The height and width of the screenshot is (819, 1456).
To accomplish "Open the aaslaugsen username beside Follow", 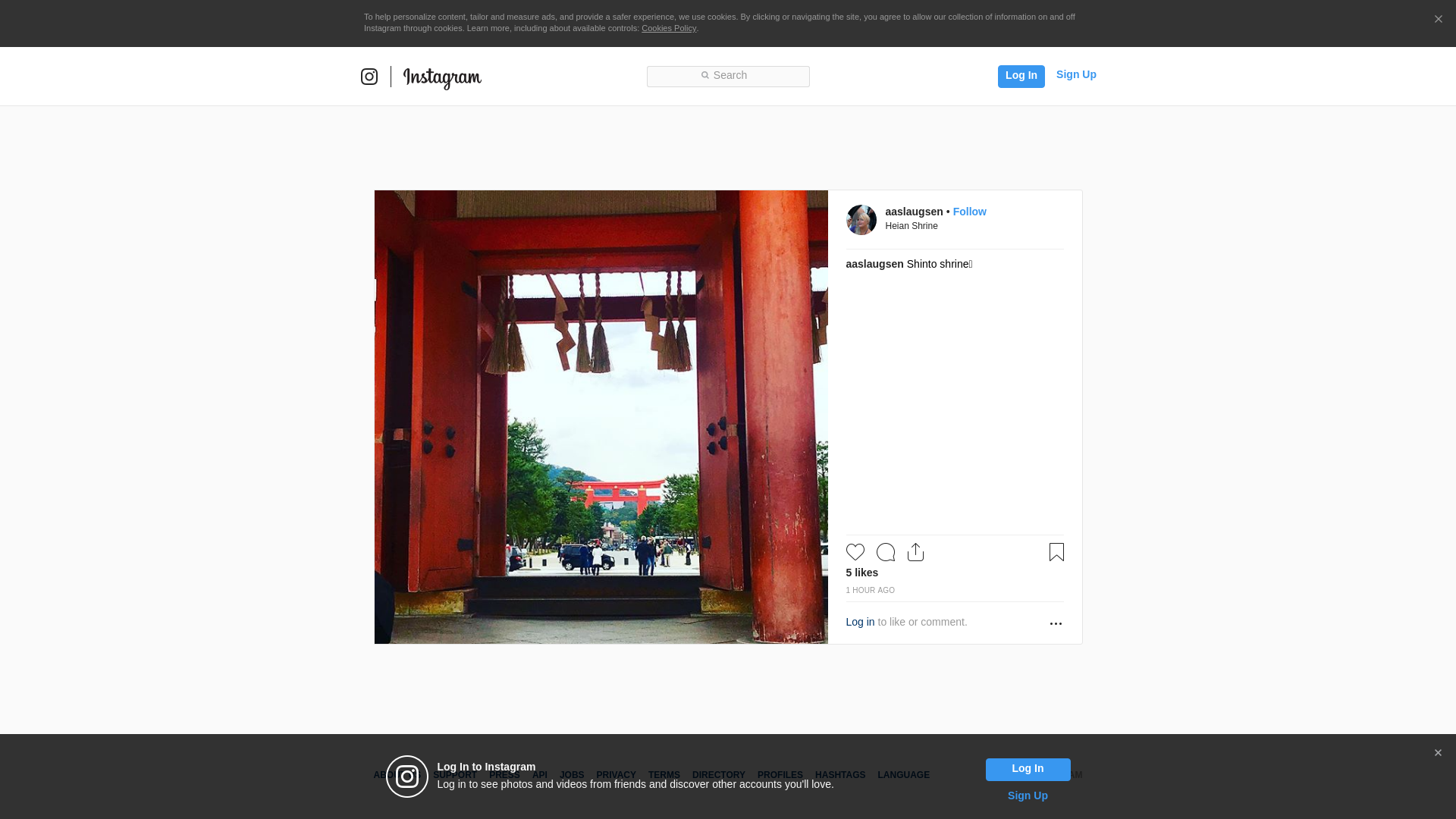I will click(x=914, y=212).
